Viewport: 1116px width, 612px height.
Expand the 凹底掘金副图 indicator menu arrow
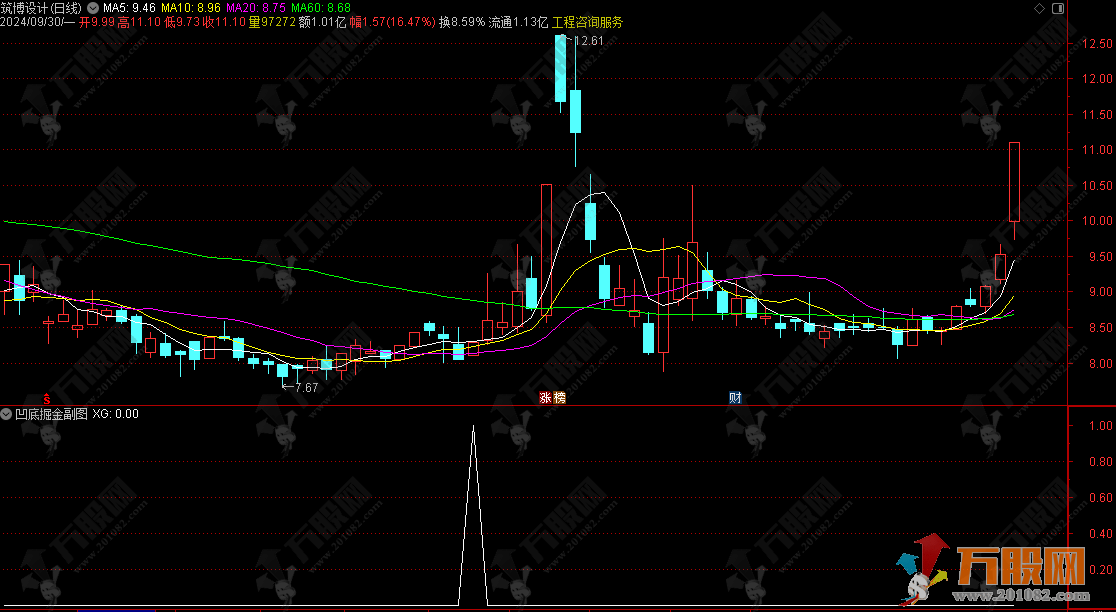click(6, 413)
